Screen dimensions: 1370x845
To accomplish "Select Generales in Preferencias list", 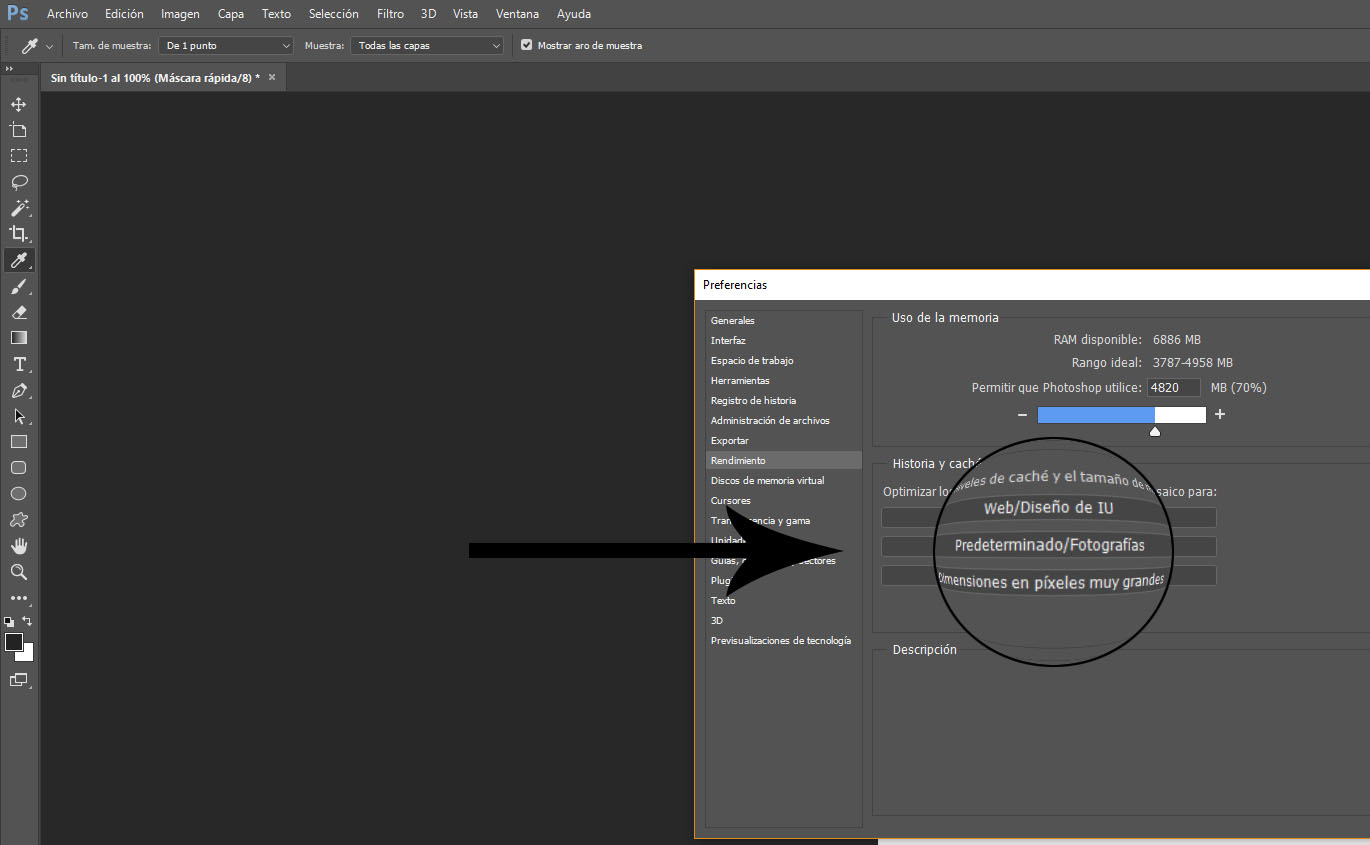I will pos(784,320).
